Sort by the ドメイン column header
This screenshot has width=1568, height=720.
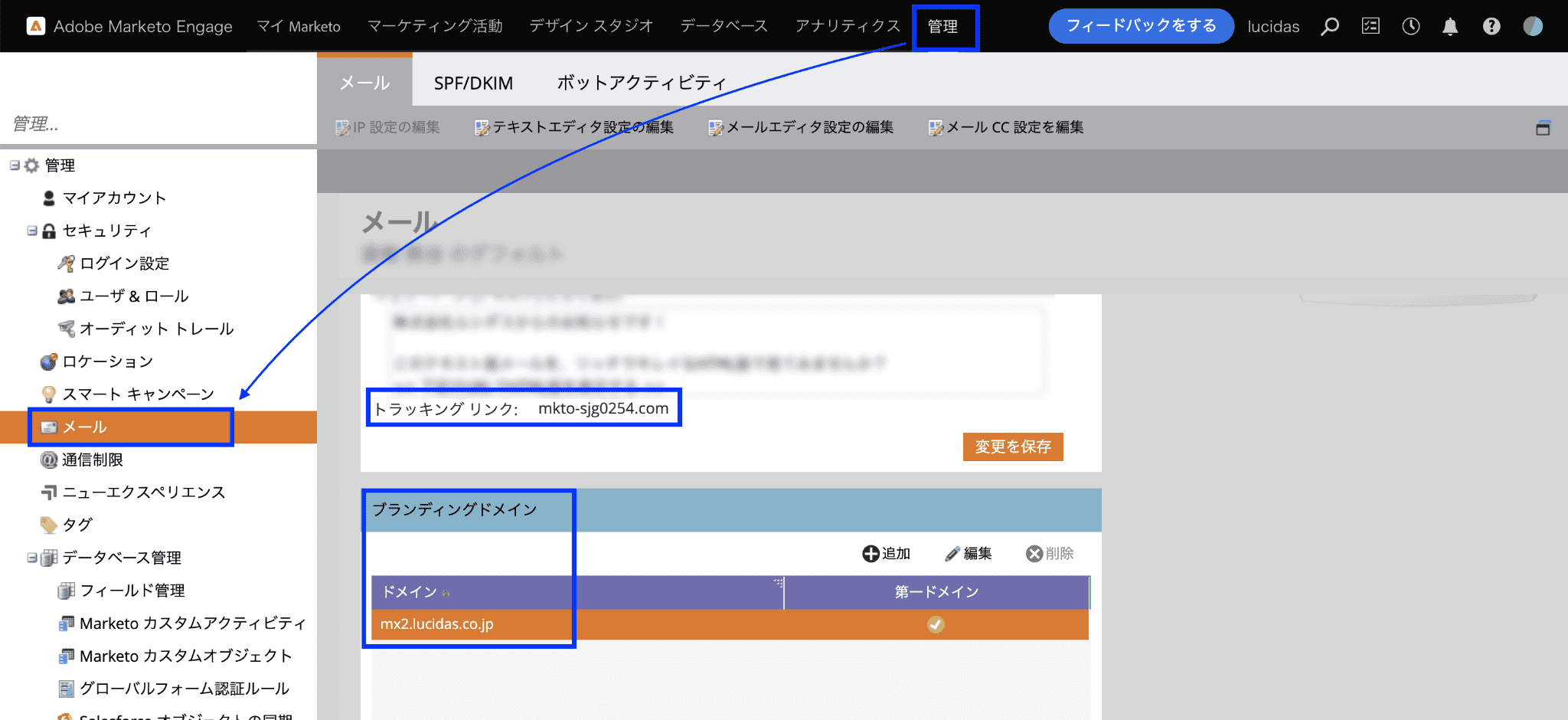410,592
